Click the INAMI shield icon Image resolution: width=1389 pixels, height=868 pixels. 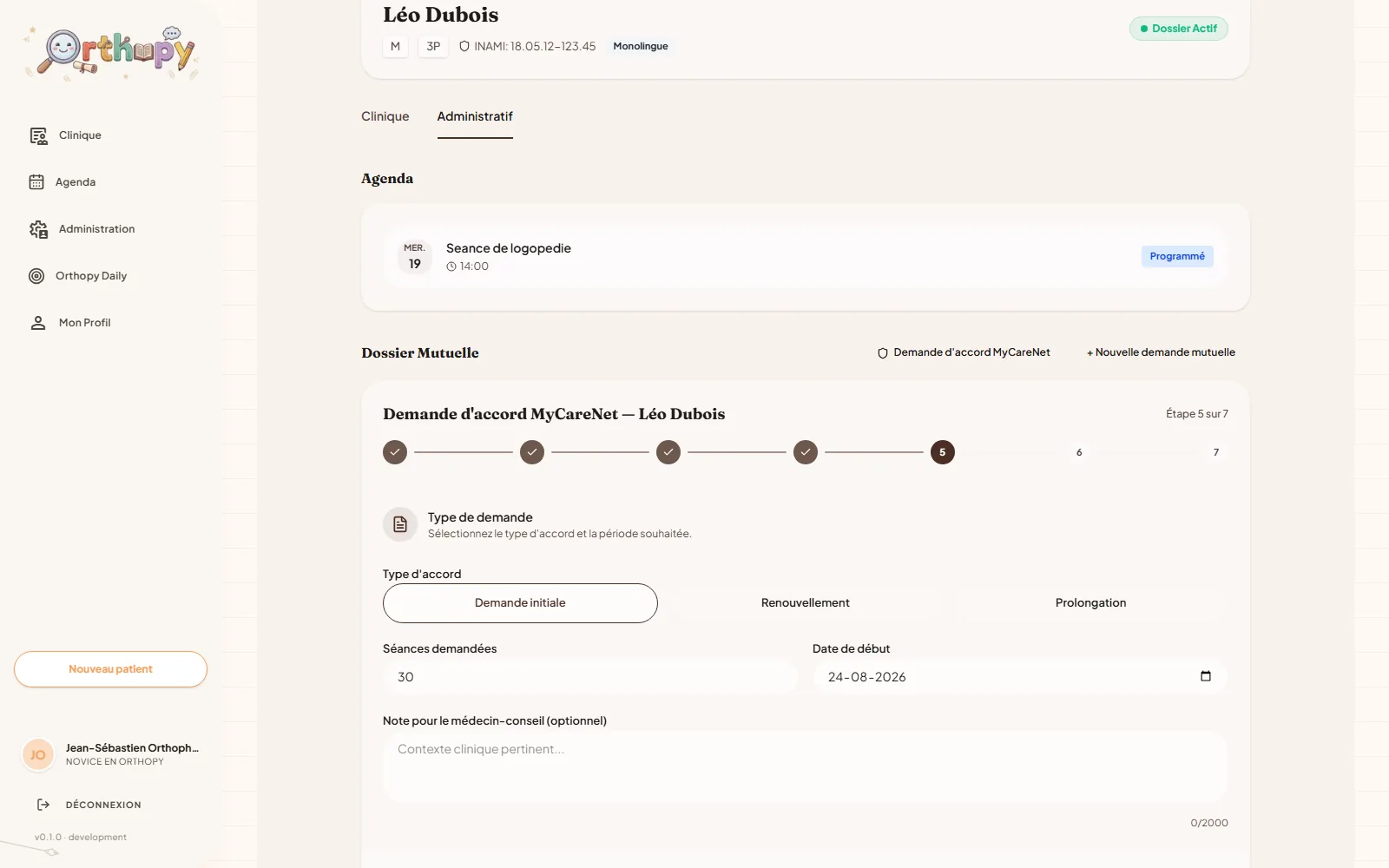pyautogui.click(x=464, y=46)
